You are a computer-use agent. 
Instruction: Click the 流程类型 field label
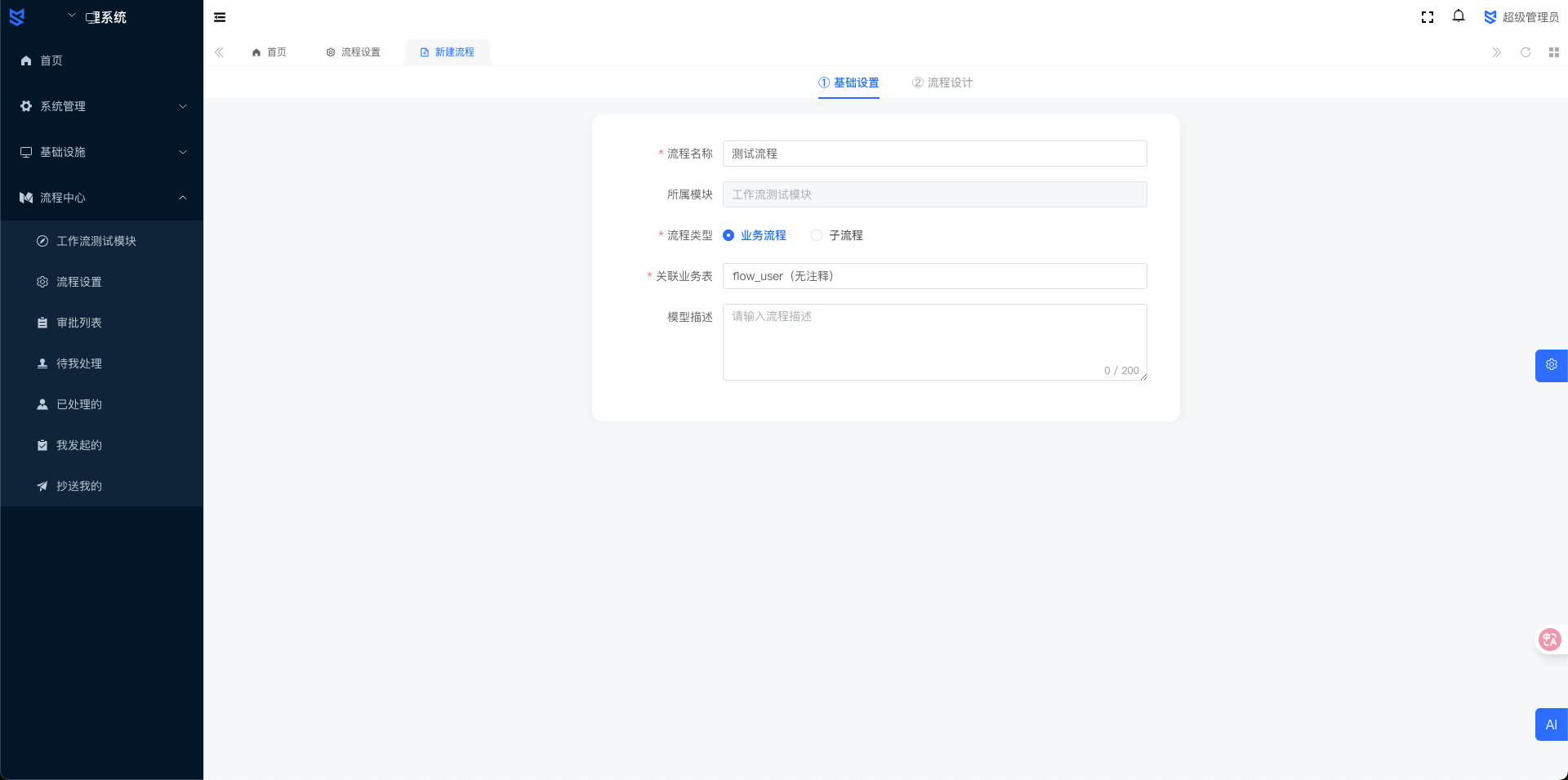(689, 235)
